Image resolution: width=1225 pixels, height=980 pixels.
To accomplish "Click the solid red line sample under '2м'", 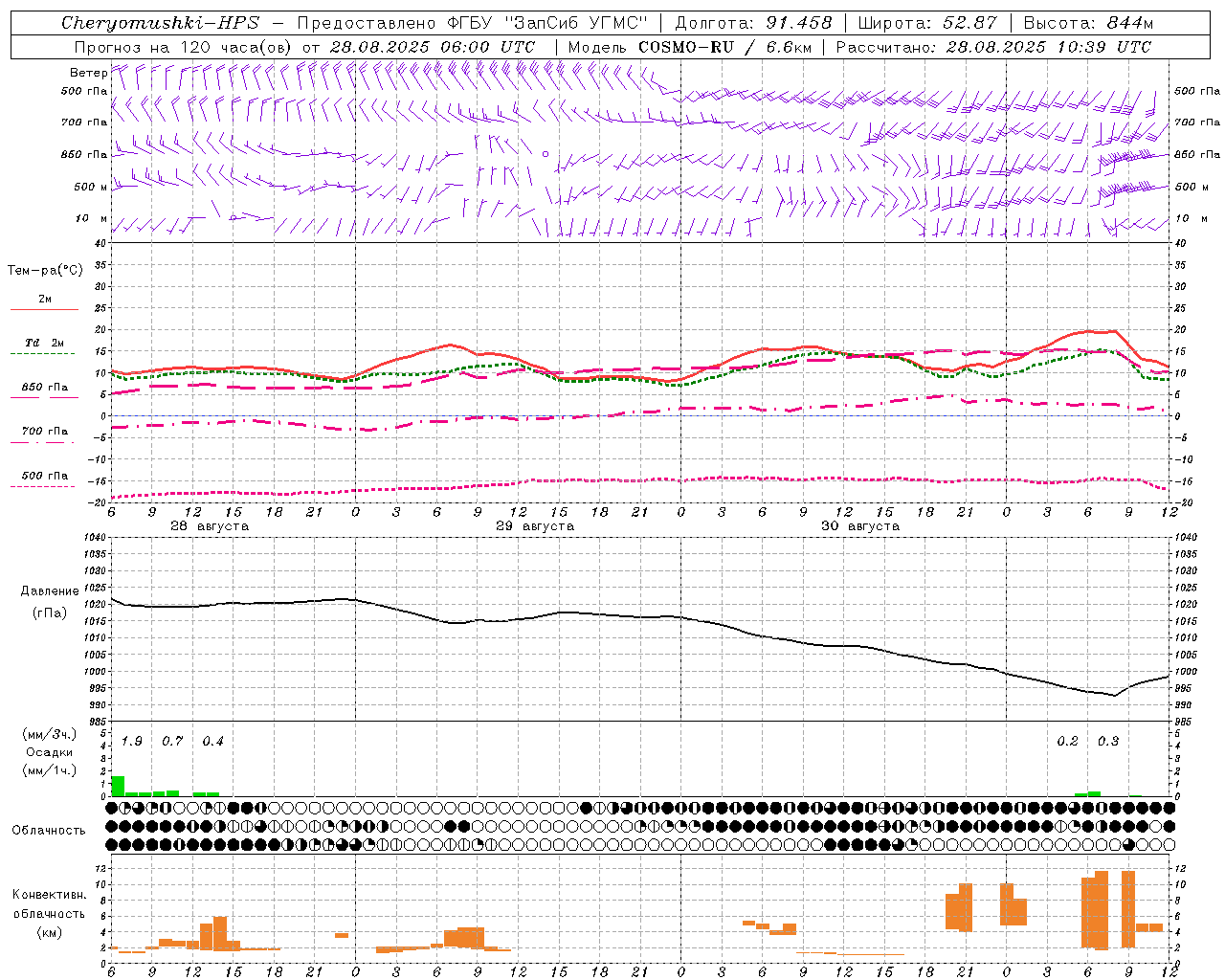I will click(x=44, y=310).
